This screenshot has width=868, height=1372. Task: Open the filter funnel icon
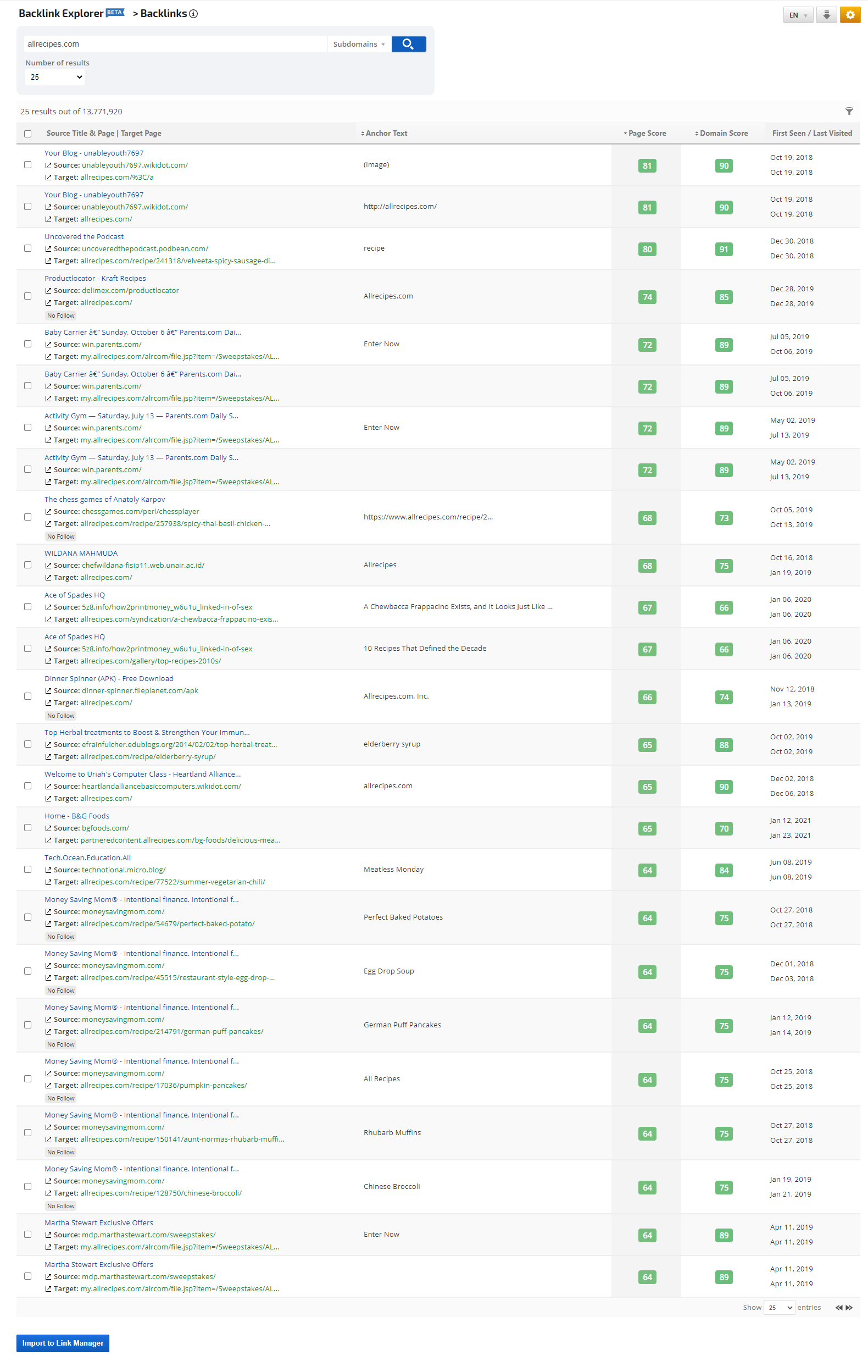pyautogui.click(x=849, y=111)
